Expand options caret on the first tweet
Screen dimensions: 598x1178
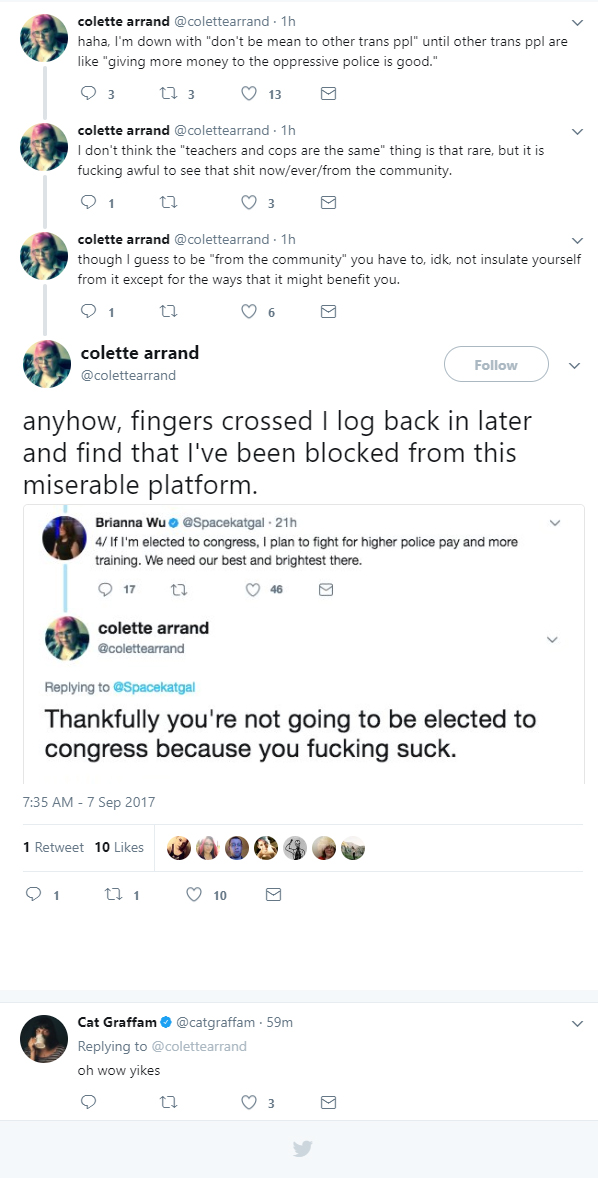coord(577,22)
